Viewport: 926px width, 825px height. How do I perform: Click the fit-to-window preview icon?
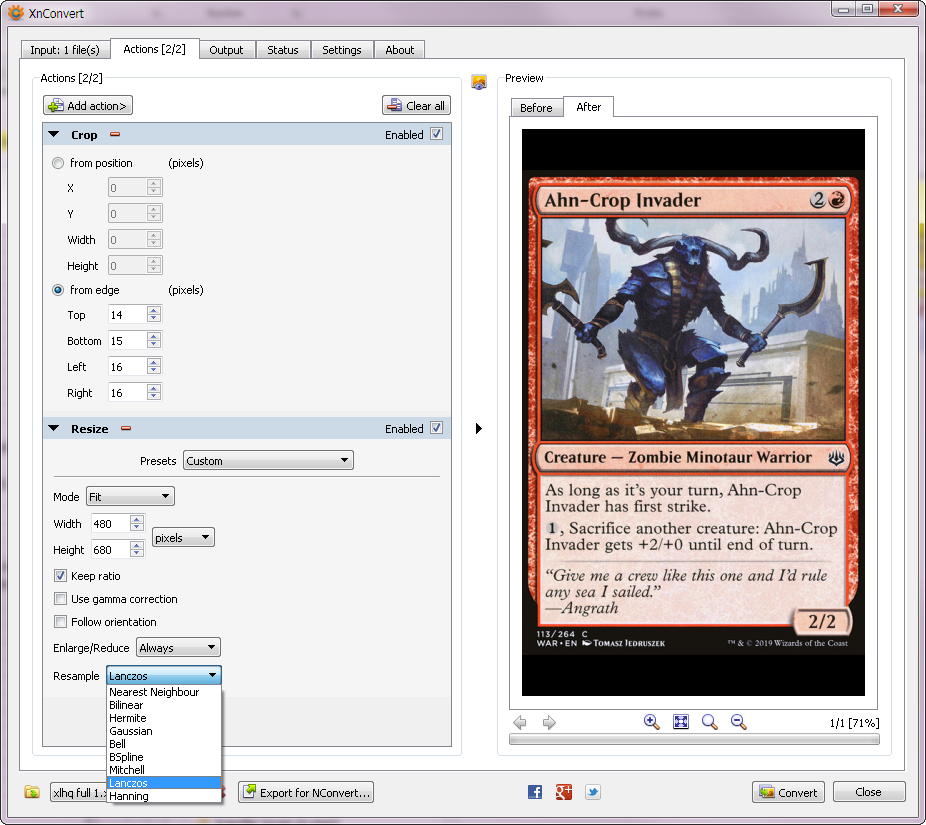point(681,722)
